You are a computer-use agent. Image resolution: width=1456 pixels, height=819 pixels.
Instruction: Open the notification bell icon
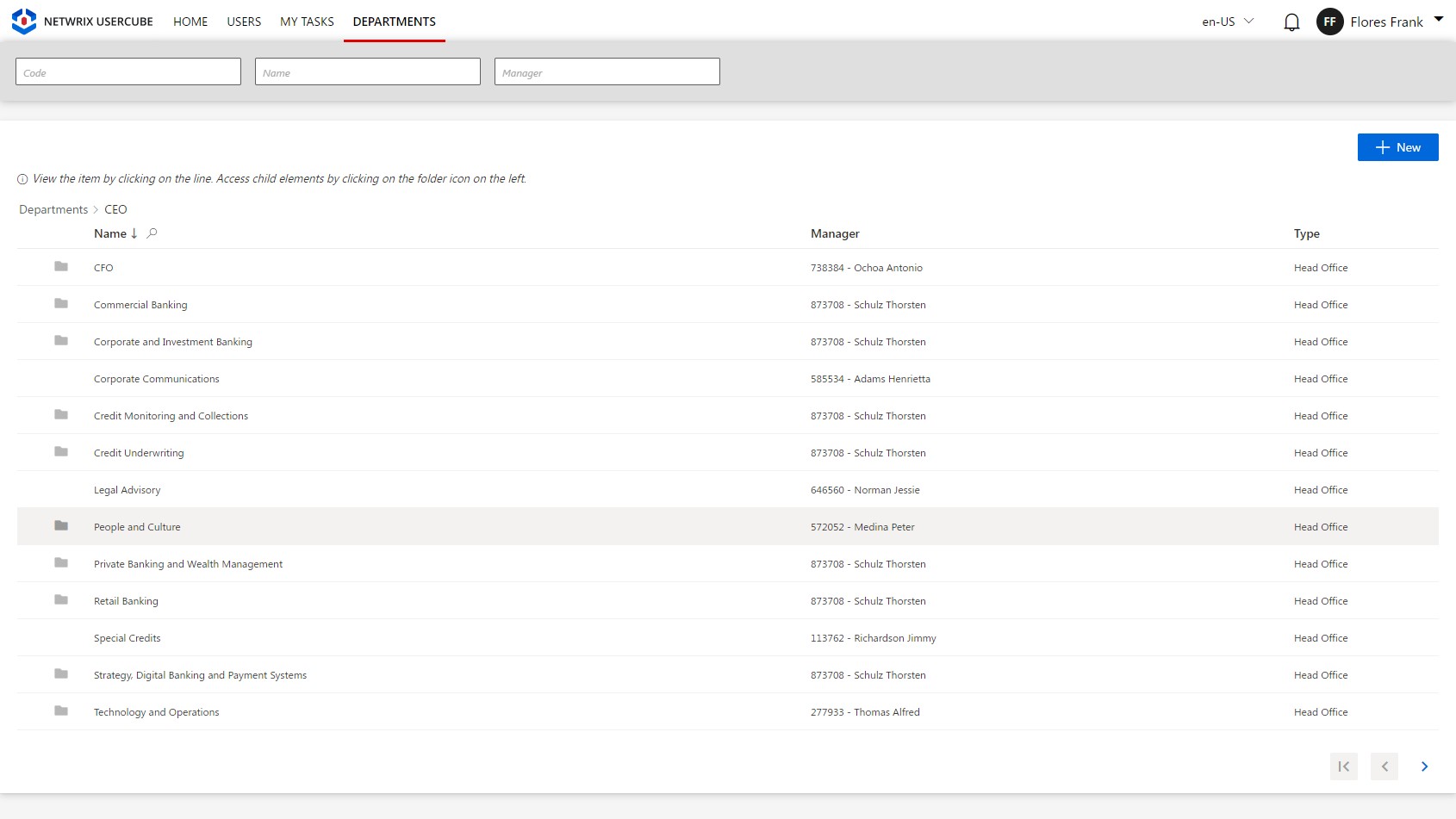1291,22
